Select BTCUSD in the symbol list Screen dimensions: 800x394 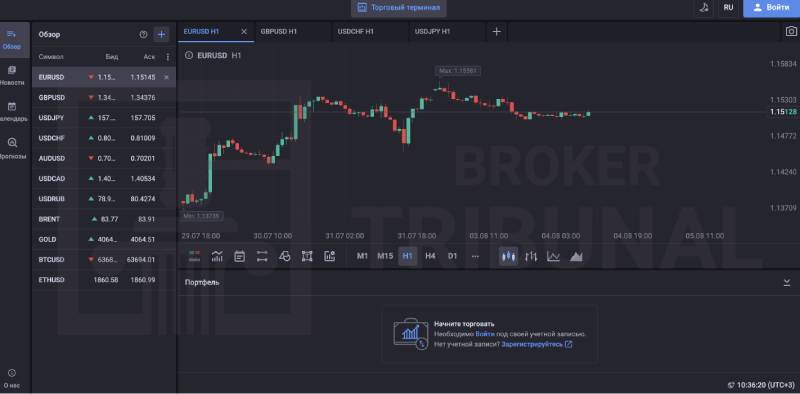click(104, 260)
